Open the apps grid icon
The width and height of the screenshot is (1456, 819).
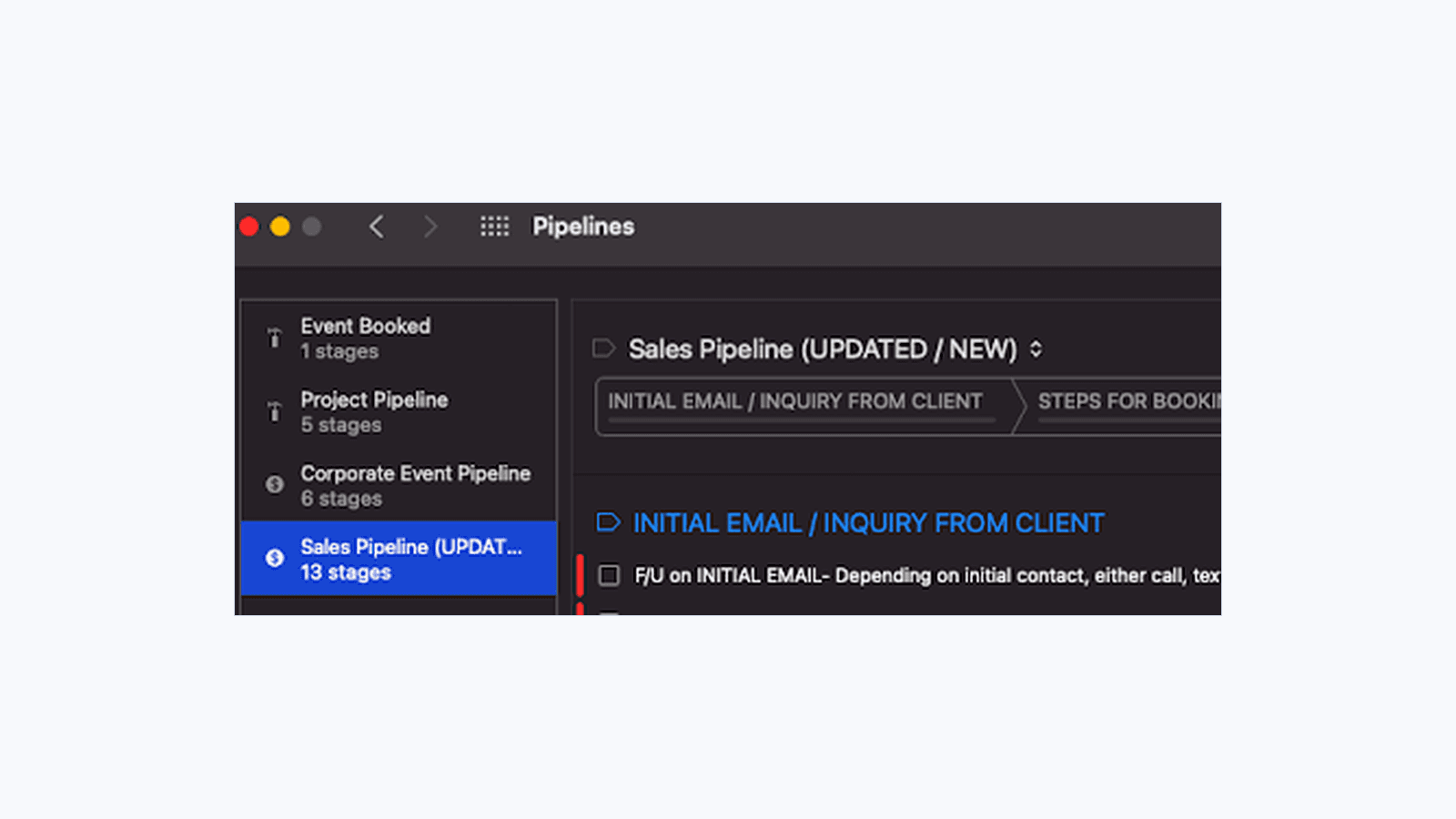point(495,227)
